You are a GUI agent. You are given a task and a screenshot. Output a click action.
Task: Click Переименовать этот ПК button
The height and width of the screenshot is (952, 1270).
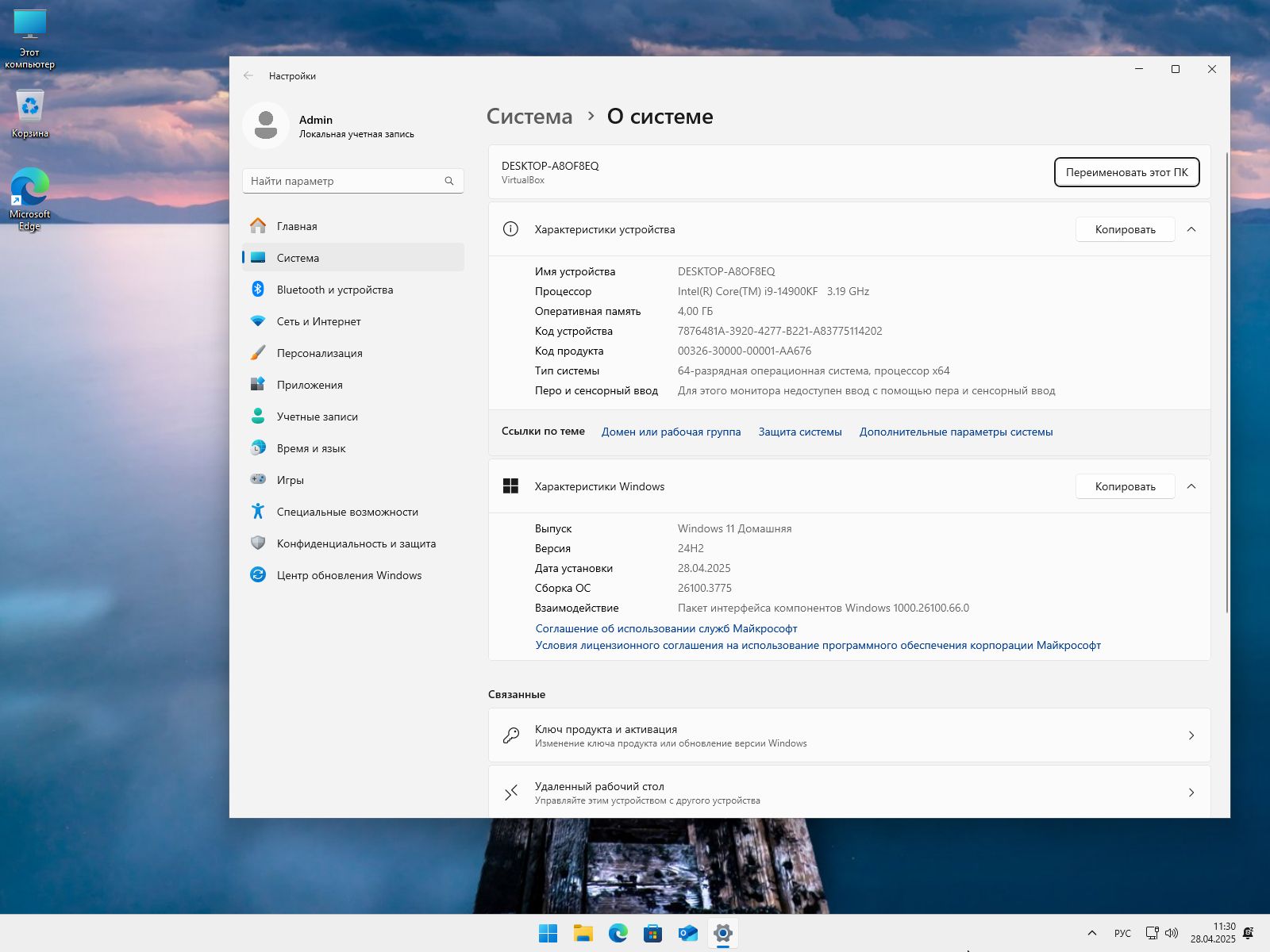[x=1126, y=172]
